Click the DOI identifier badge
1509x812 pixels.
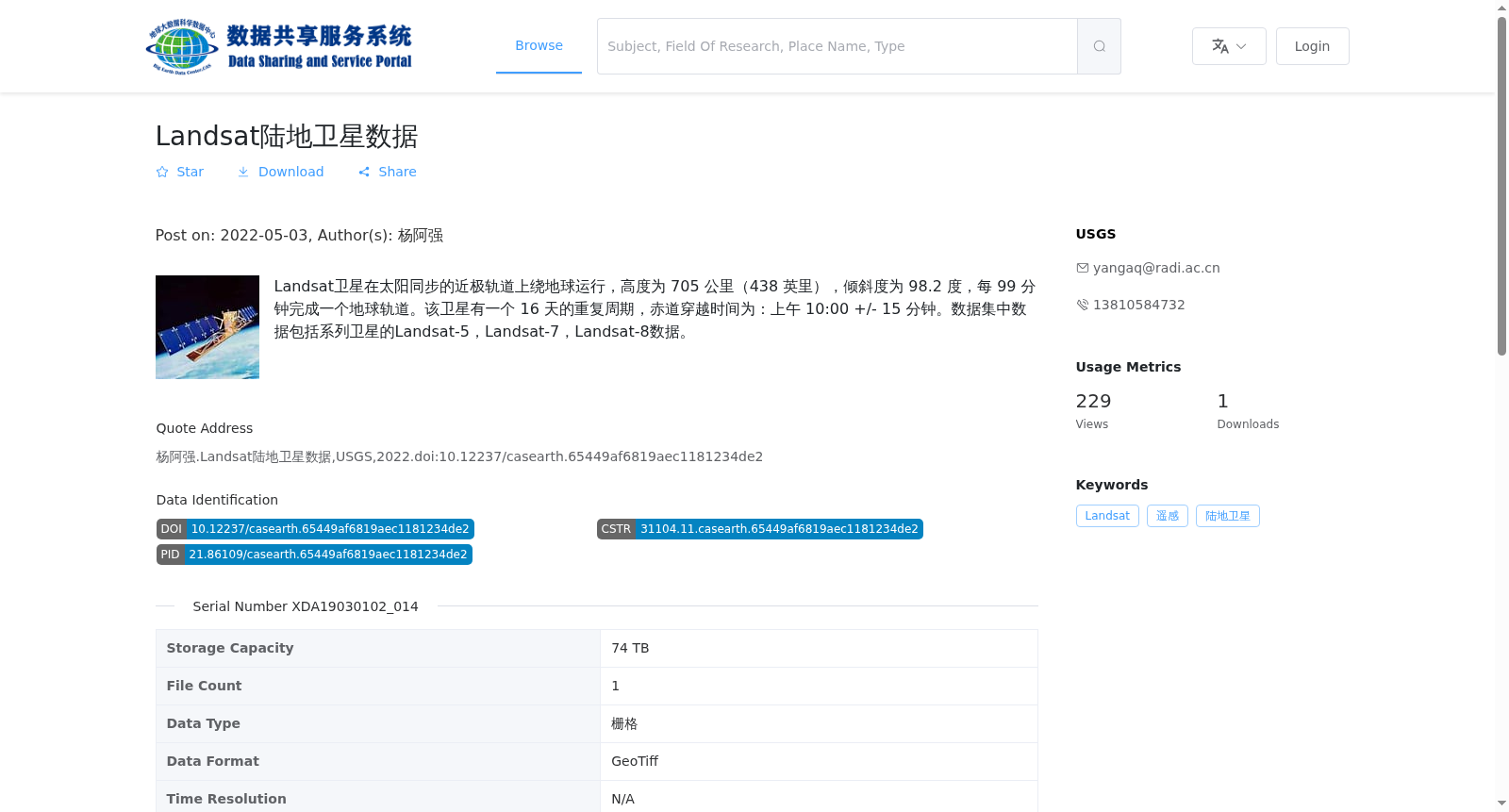click(x=315, y=529)
